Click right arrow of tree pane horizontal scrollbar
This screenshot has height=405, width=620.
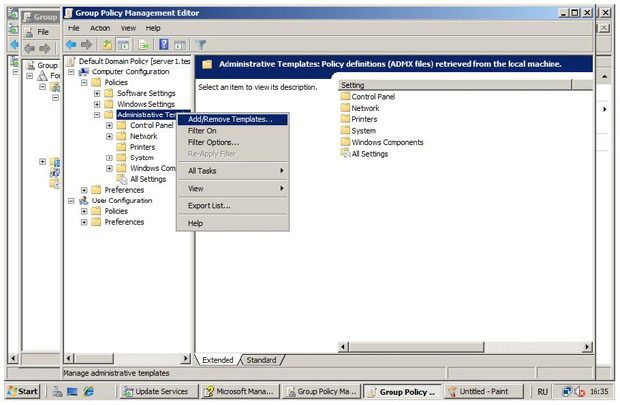click(186, 358)
